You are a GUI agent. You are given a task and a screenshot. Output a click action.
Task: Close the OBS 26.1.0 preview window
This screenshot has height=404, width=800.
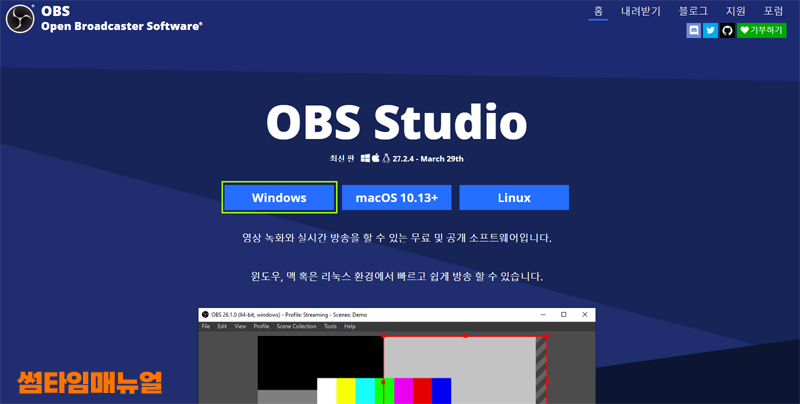coord(585,315)
